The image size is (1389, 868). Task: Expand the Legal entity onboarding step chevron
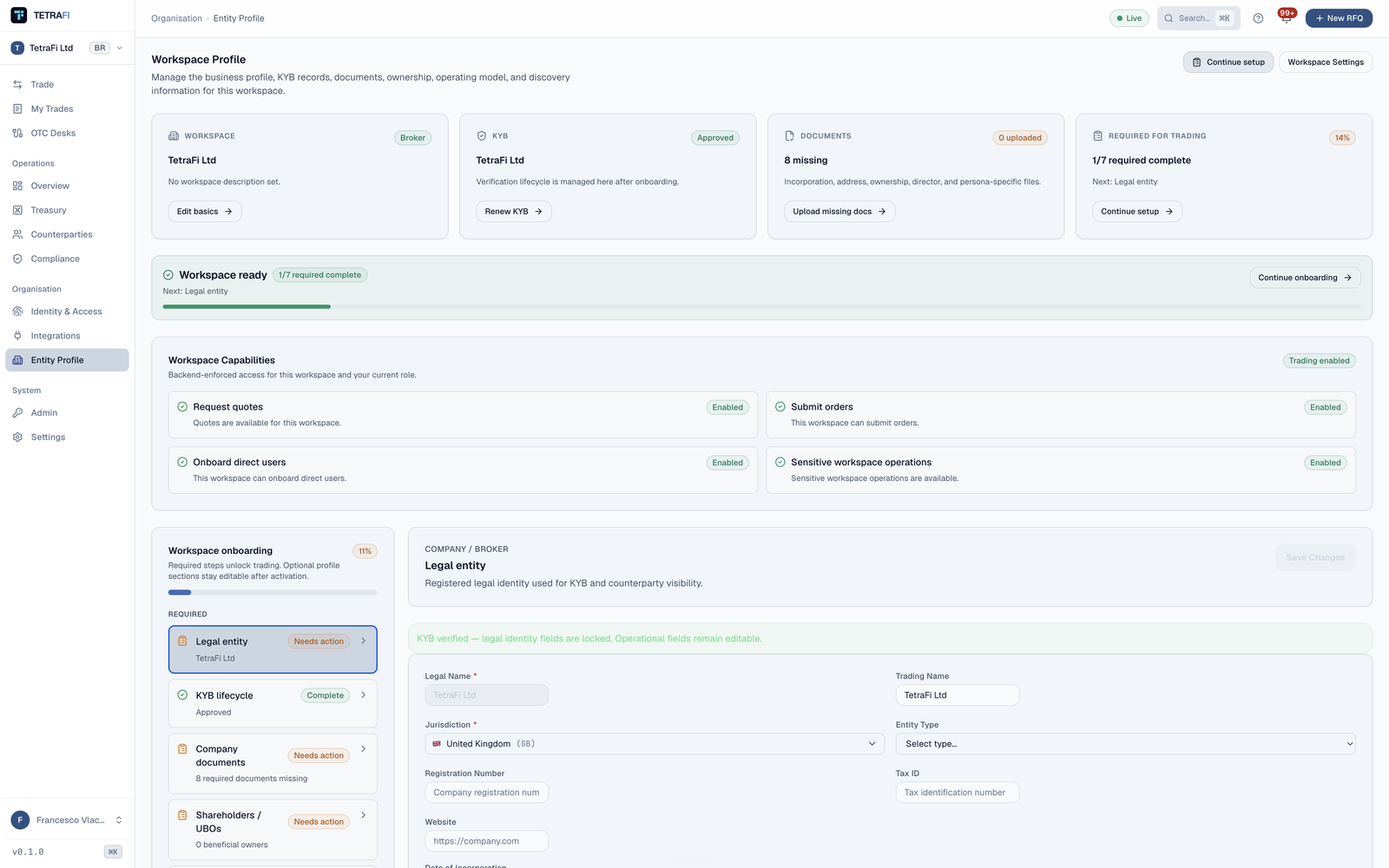pos(363,641)
